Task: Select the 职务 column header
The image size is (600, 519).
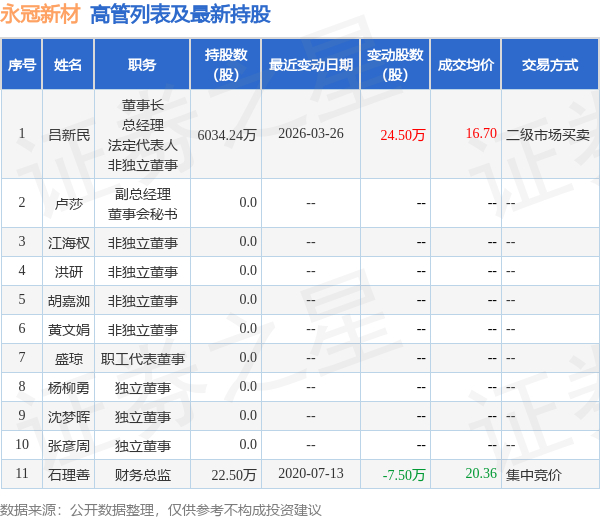Action: 142,64
